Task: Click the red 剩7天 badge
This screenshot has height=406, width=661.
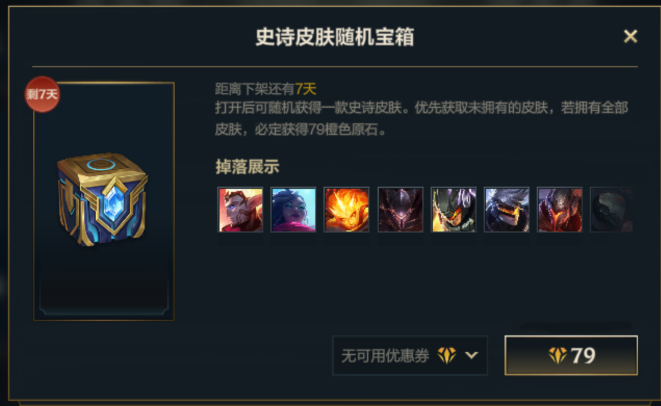Action: pos(42,94)
